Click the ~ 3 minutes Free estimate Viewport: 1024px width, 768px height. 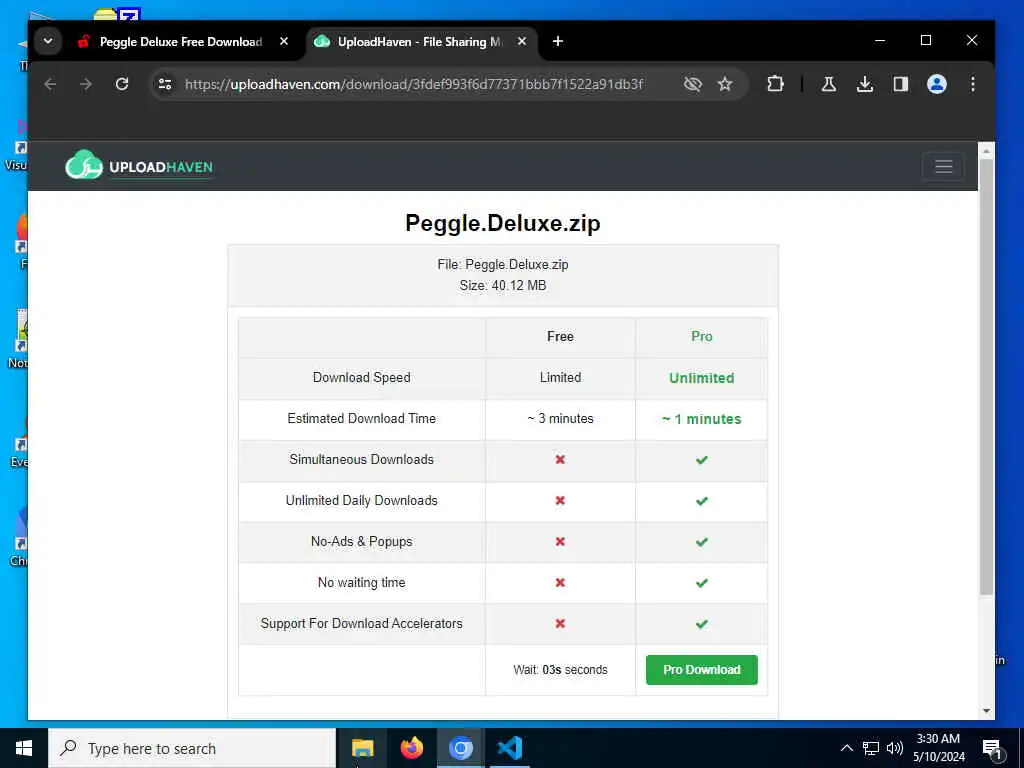(x=560, y=419)
